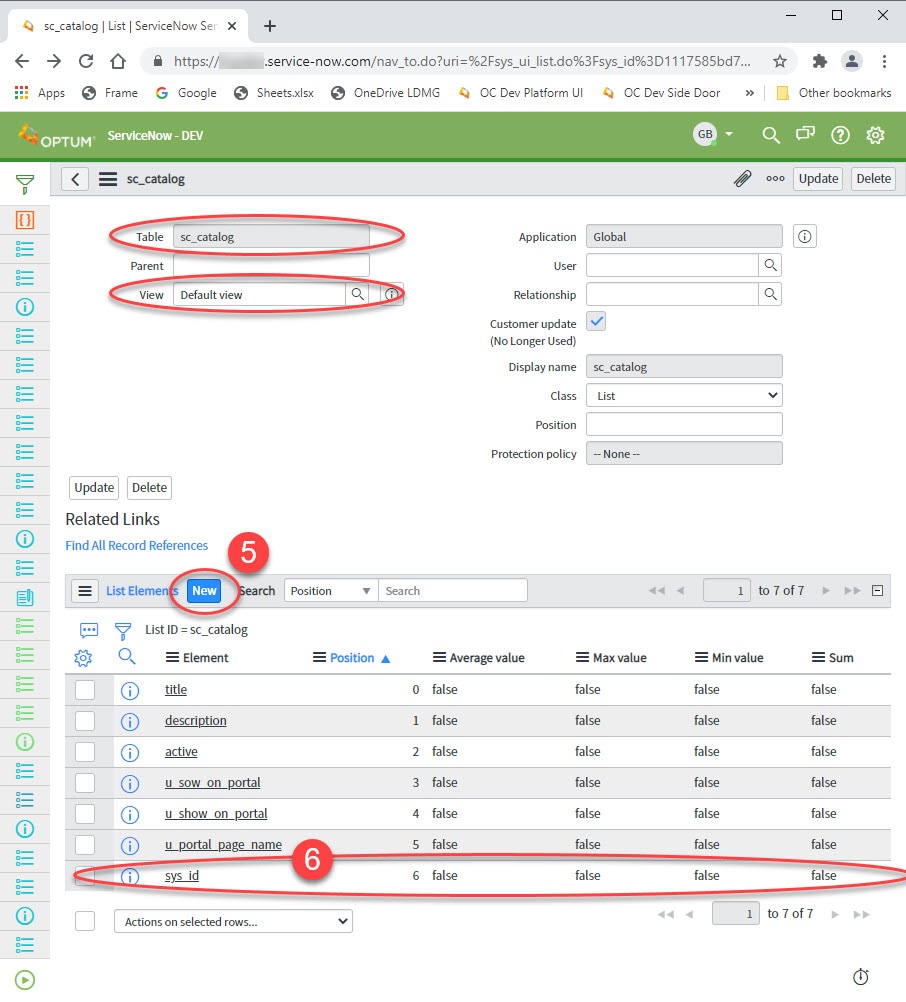Click the global search magnifier in the banner
Image resolution: width=906 pixels, height=1002 pixels.
[x=770, y=134]
